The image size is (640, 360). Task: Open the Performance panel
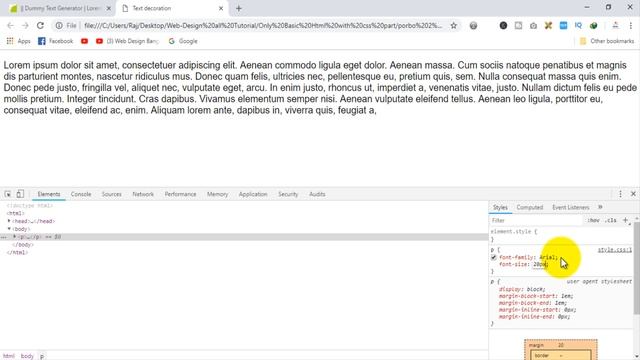180,194
